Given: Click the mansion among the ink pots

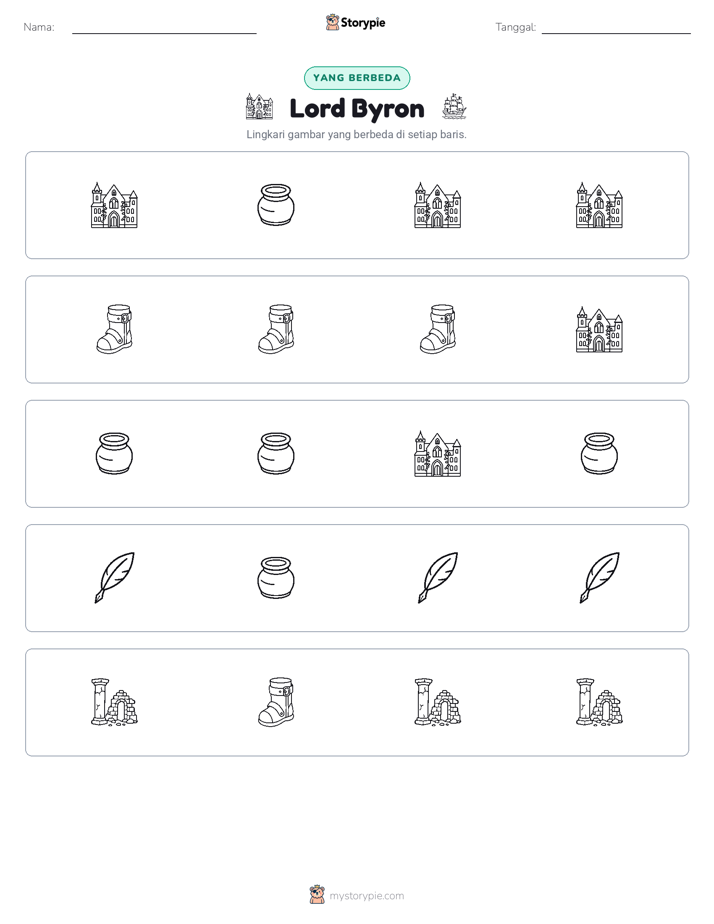Looking at the screenshot, I should tap(438, 454).
